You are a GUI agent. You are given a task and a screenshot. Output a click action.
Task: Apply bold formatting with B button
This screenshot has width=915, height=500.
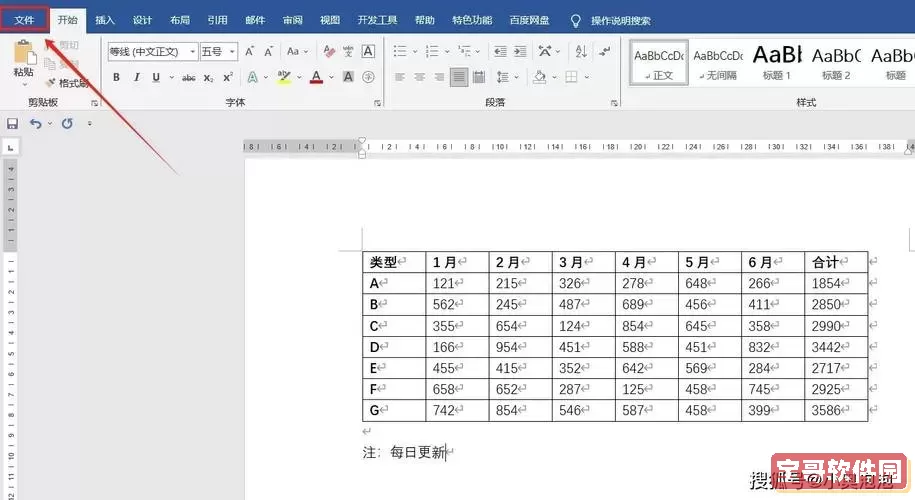[x=116, y=77]
